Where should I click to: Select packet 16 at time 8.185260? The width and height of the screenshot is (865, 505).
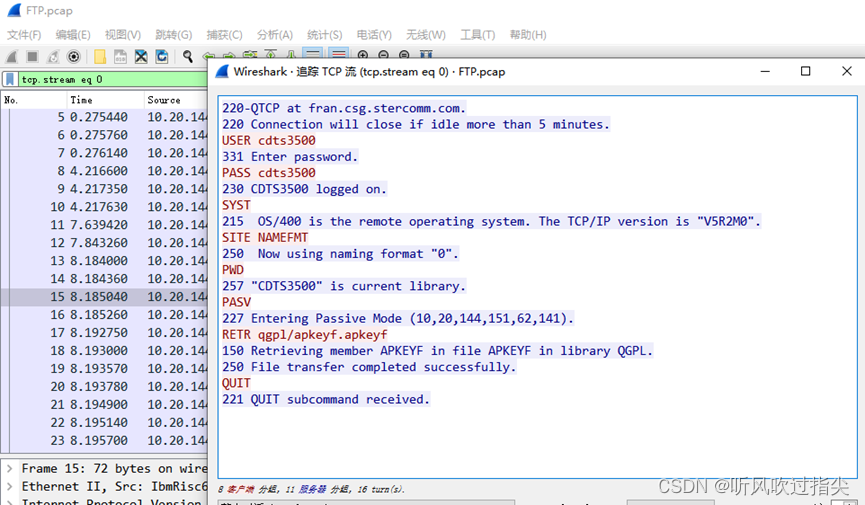point(104,315)
